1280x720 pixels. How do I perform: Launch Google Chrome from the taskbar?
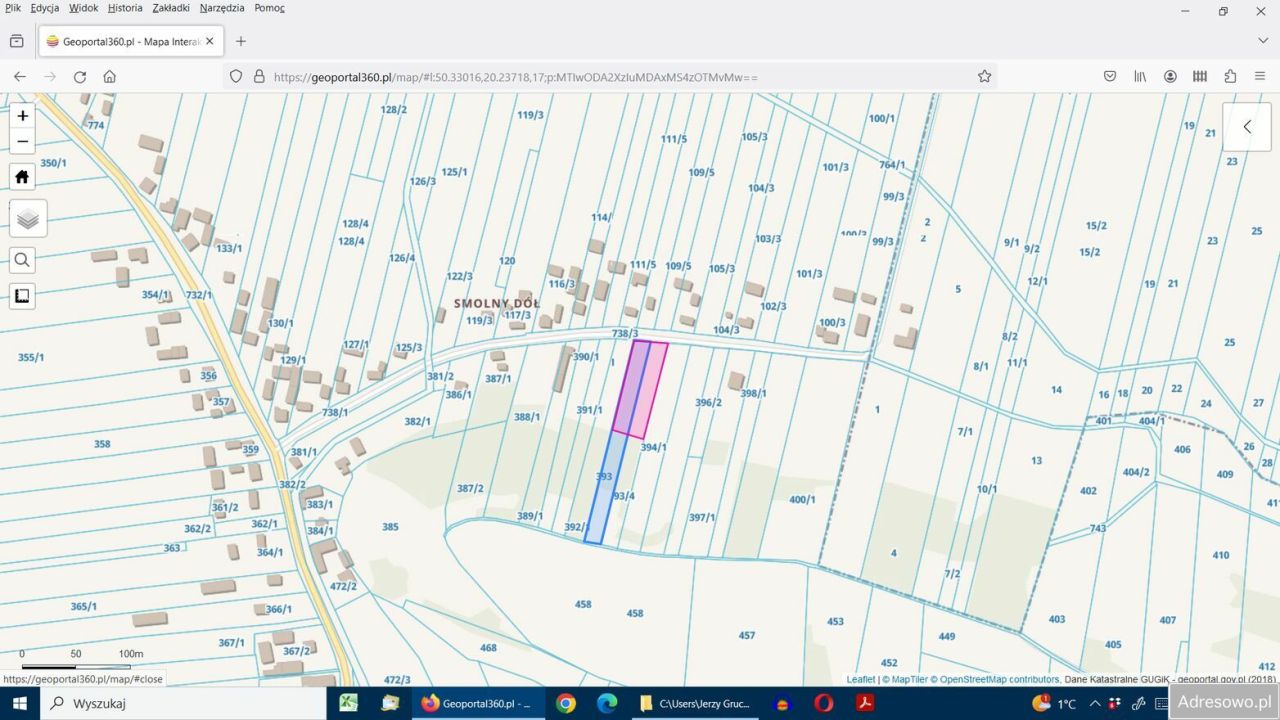pos(566,703)
